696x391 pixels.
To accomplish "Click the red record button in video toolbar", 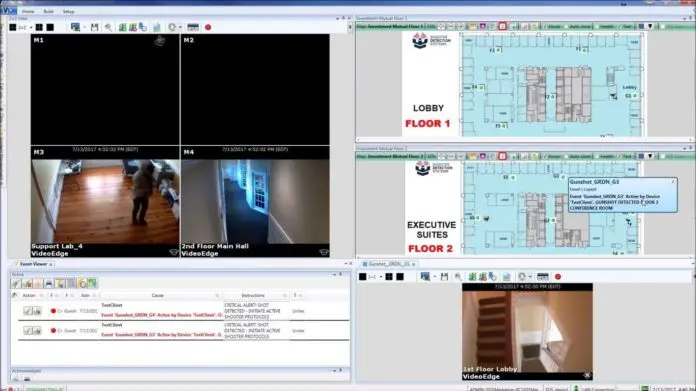I will coord(208,28).
